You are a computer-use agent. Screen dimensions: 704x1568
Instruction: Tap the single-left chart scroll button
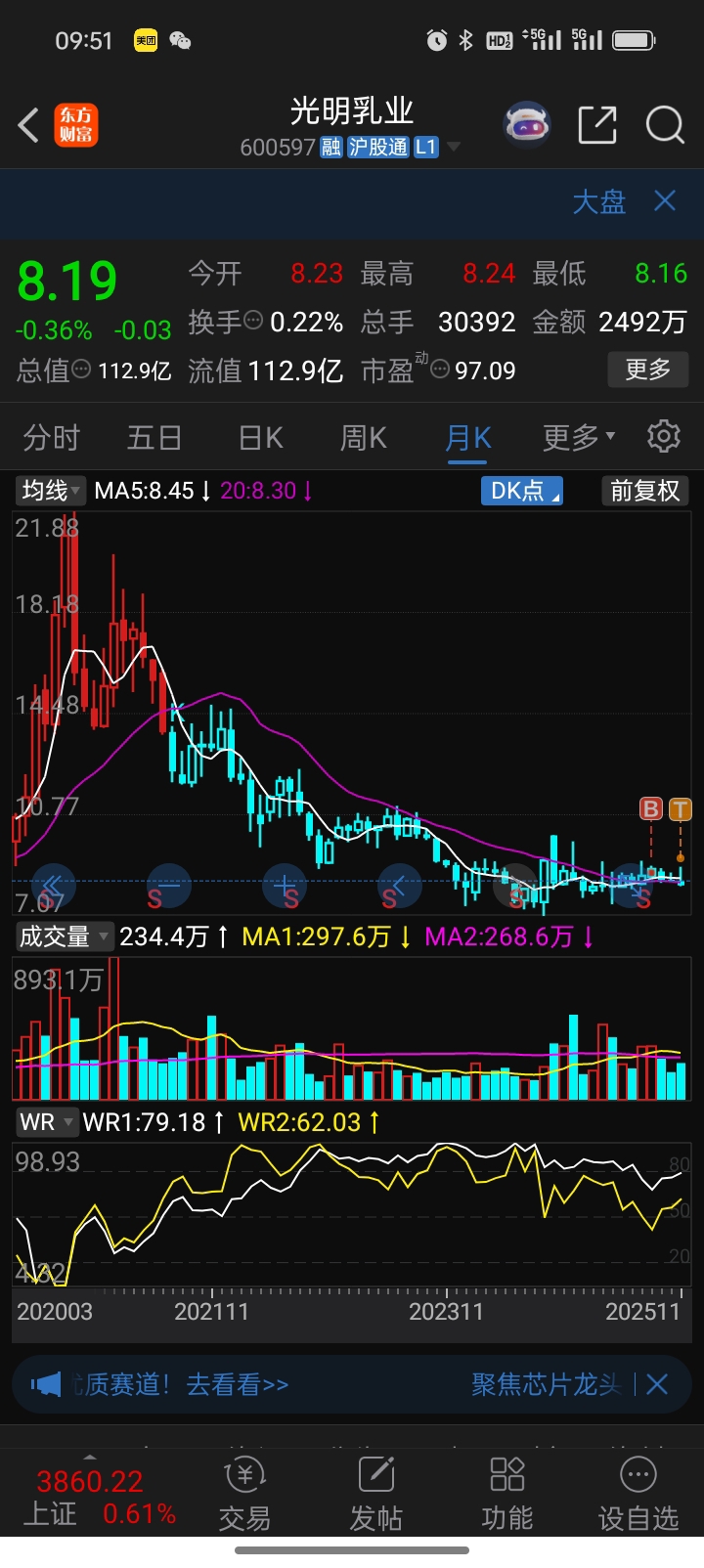(400, 886)
